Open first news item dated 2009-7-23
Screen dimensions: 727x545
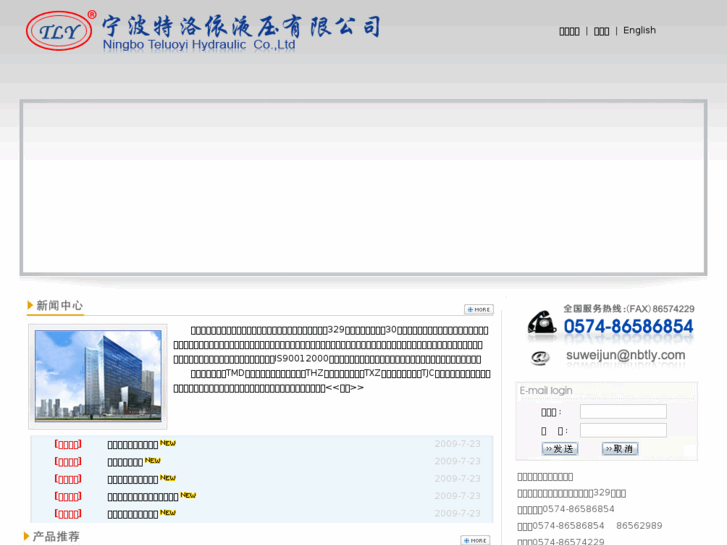[133, 444]
